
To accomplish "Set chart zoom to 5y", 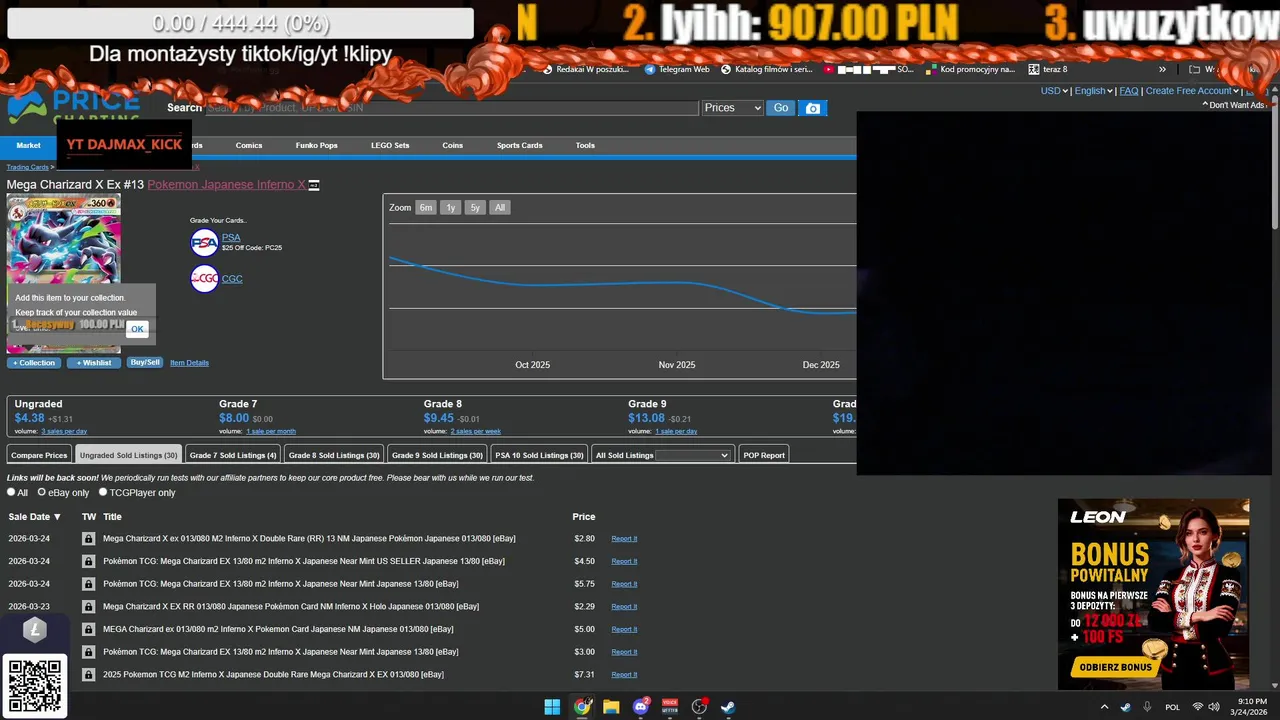I will tap(475, 208).
